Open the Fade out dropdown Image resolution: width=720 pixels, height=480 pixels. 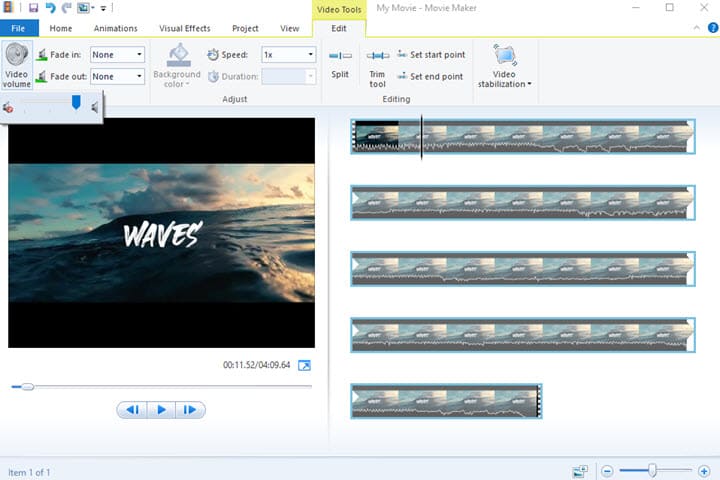click(118, 76)
